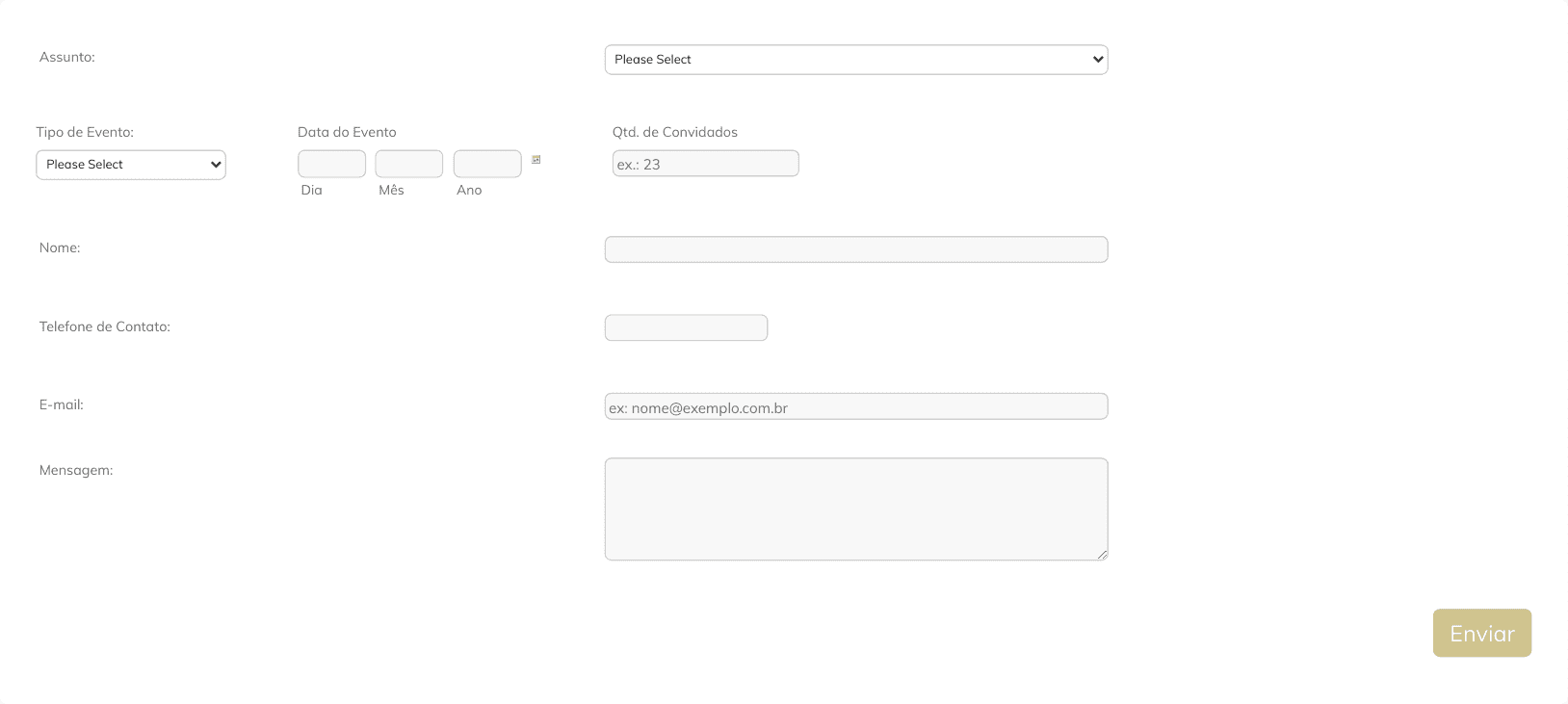Click the Mensagem label

tap(76, 470)
